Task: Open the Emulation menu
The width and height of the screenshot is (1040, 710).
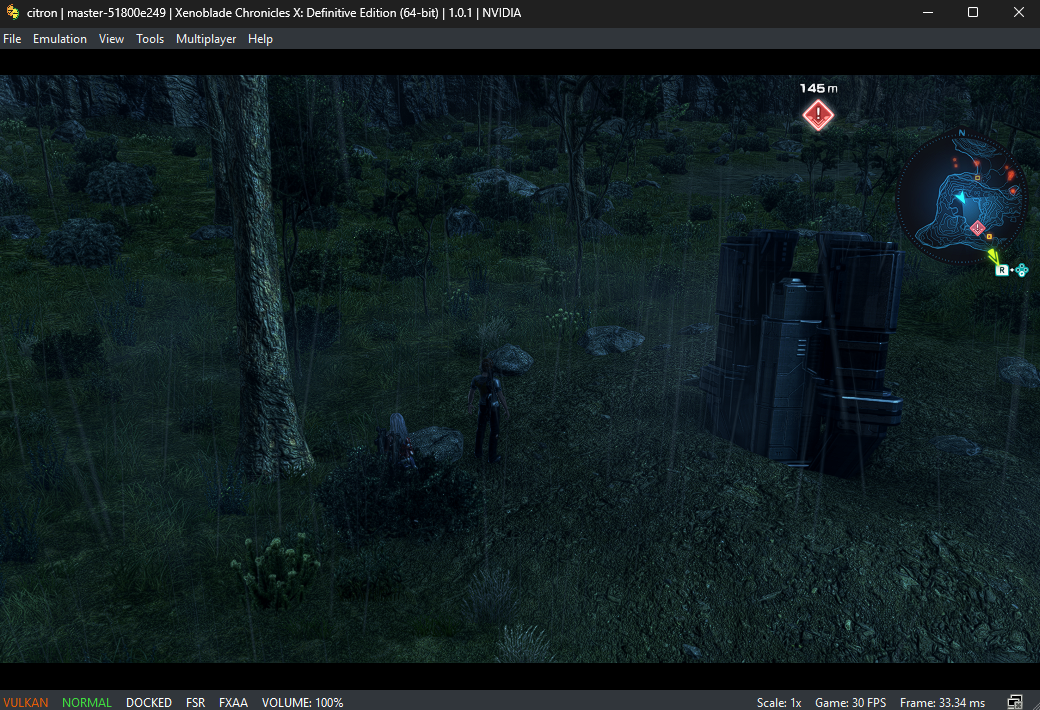Action: [60, 38]
